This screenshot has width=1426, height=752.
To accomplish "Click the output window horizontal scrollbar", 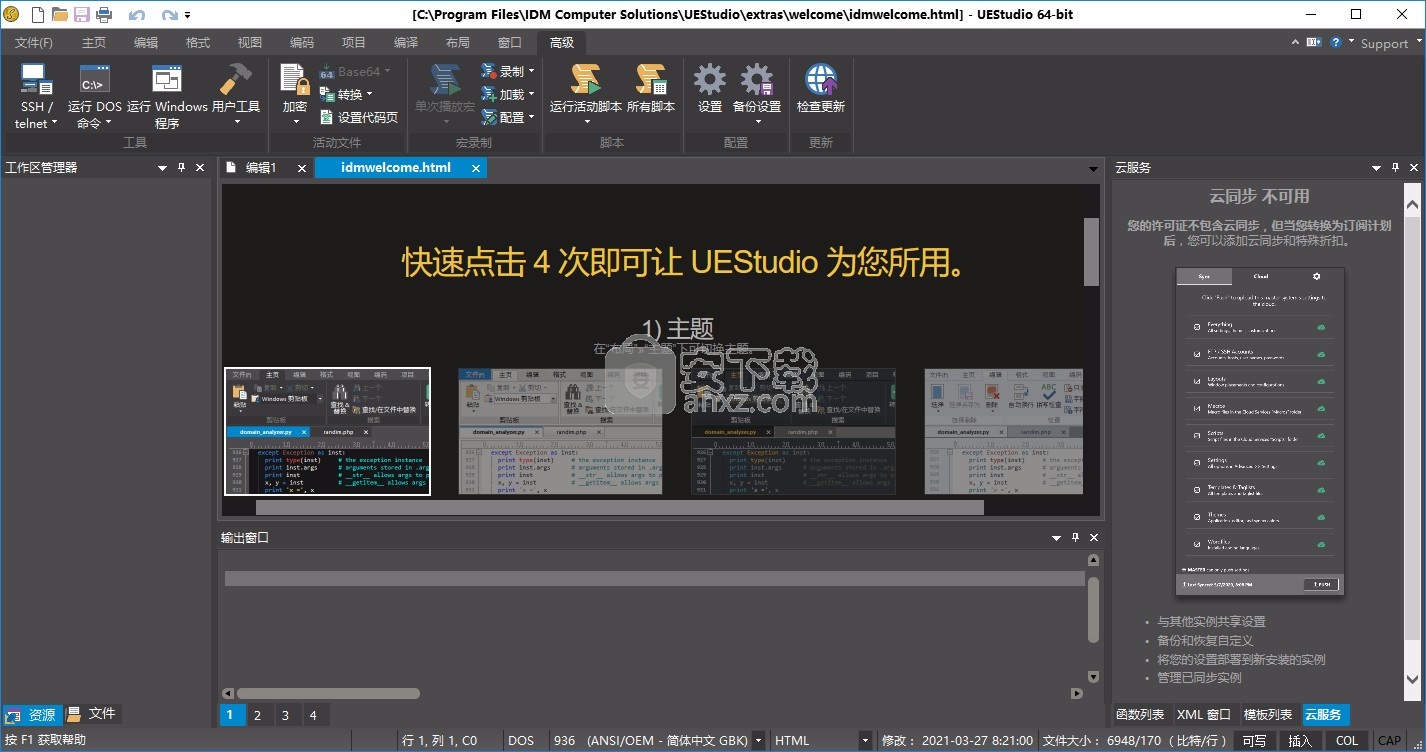I will [328, 693].
